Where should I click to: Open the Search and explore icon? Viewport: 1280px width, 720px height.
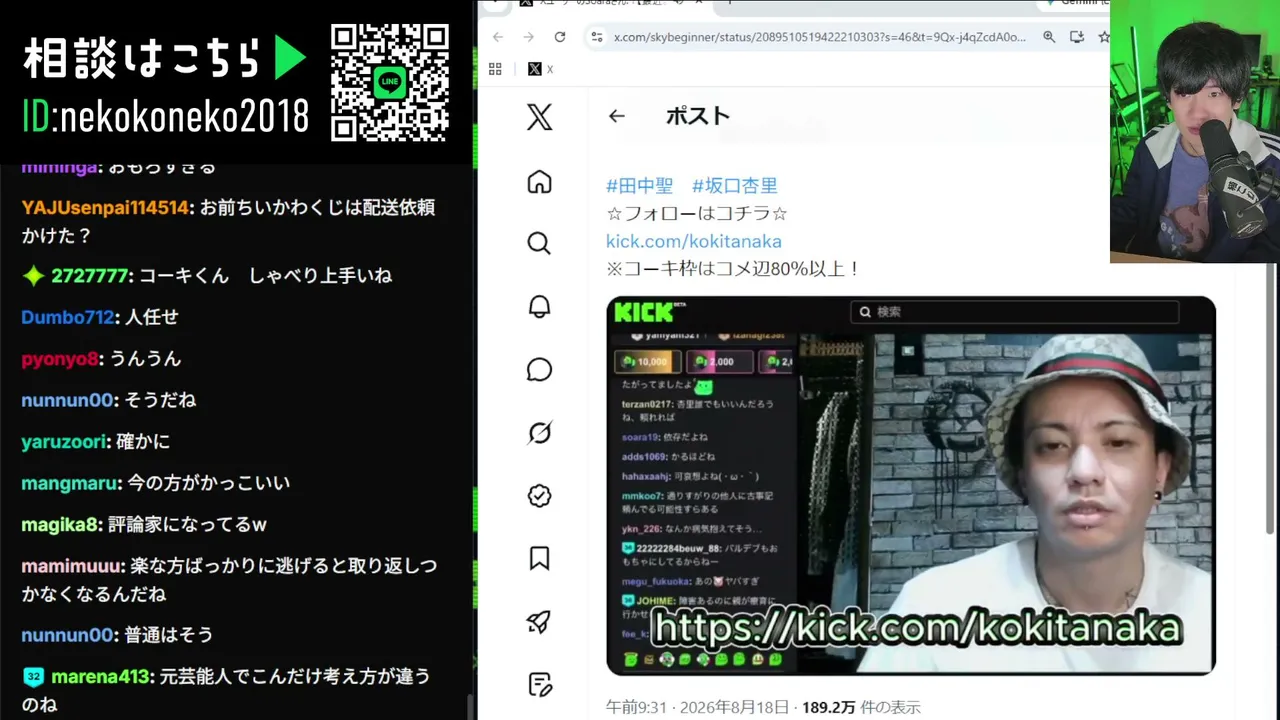(x=539, y=244)
